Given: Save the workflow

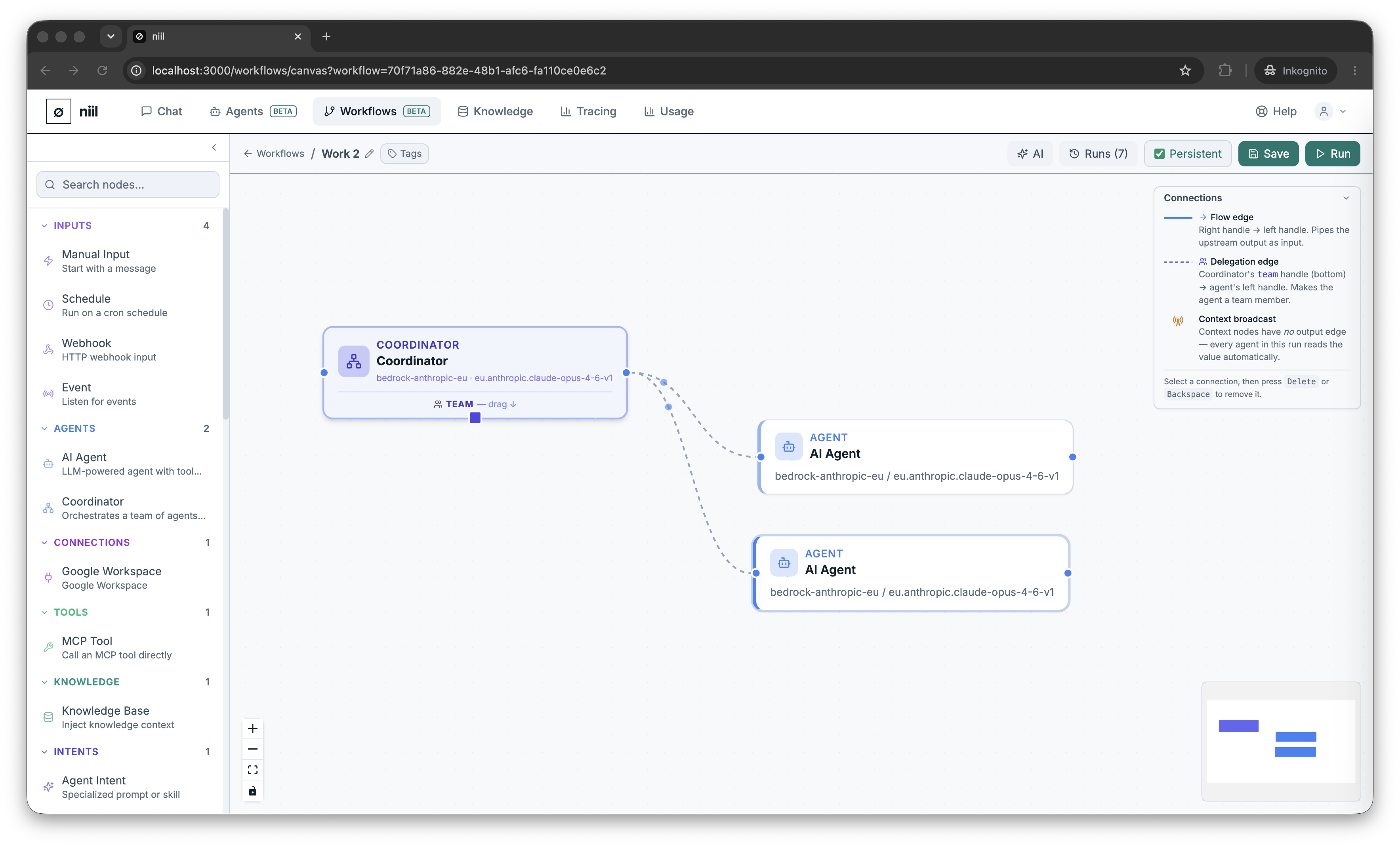Looking at the screenshot, I should click(1268, 154).
